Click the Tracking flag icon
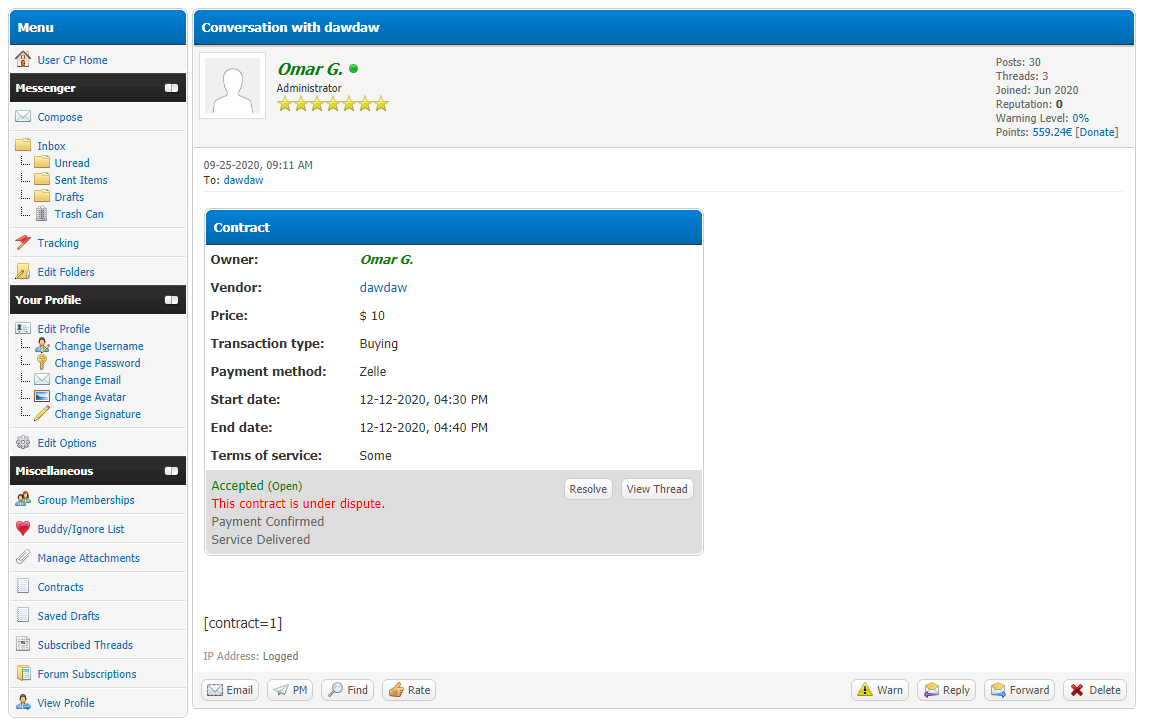This screenshot has width=1158, height=725. pyautogui.click(x=23, y=243)
